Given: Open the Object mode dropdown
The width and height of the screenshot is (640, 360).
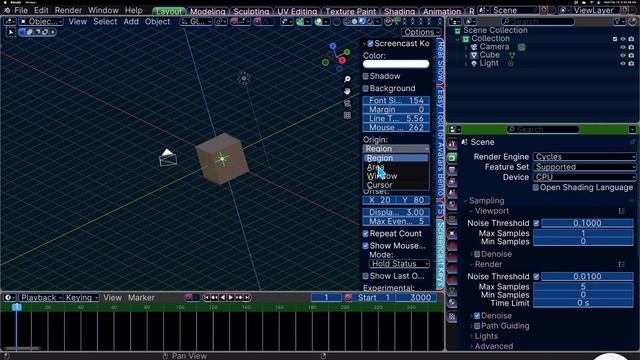Looking at the screenshot, I should click(x=41, y=21).
